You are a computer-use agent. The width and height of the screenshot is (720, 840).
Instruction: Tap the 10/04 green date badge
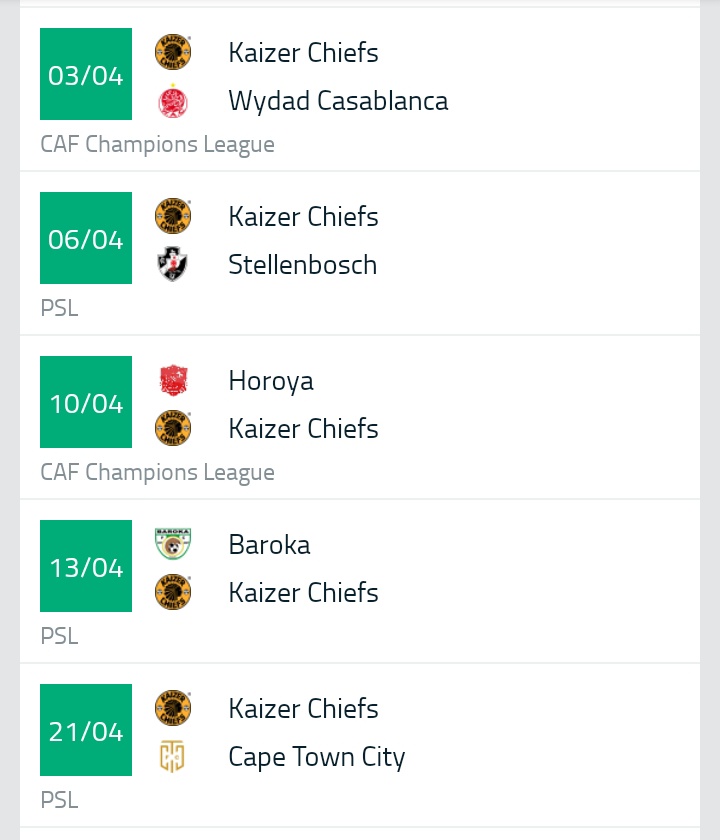[x=86, y=403]
